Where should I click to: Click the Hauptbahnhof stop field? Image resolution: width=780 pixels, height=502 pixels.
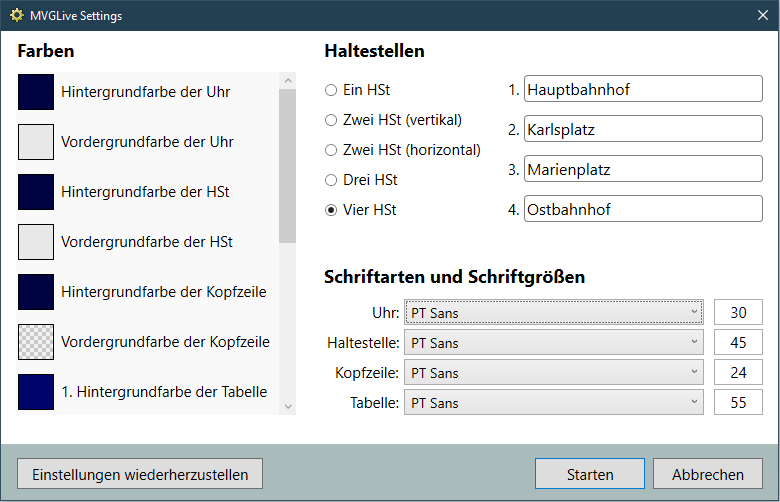643,89
